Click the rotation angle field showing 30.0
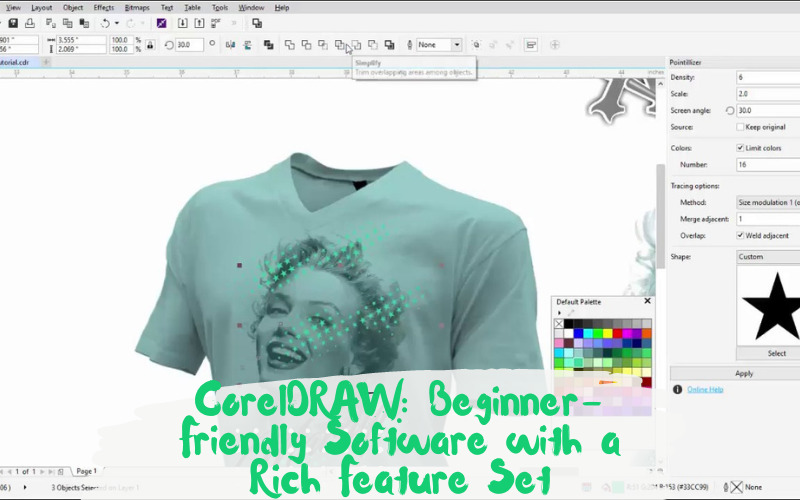Viewport: 800px width, 500px height. (x=189, y=45)
